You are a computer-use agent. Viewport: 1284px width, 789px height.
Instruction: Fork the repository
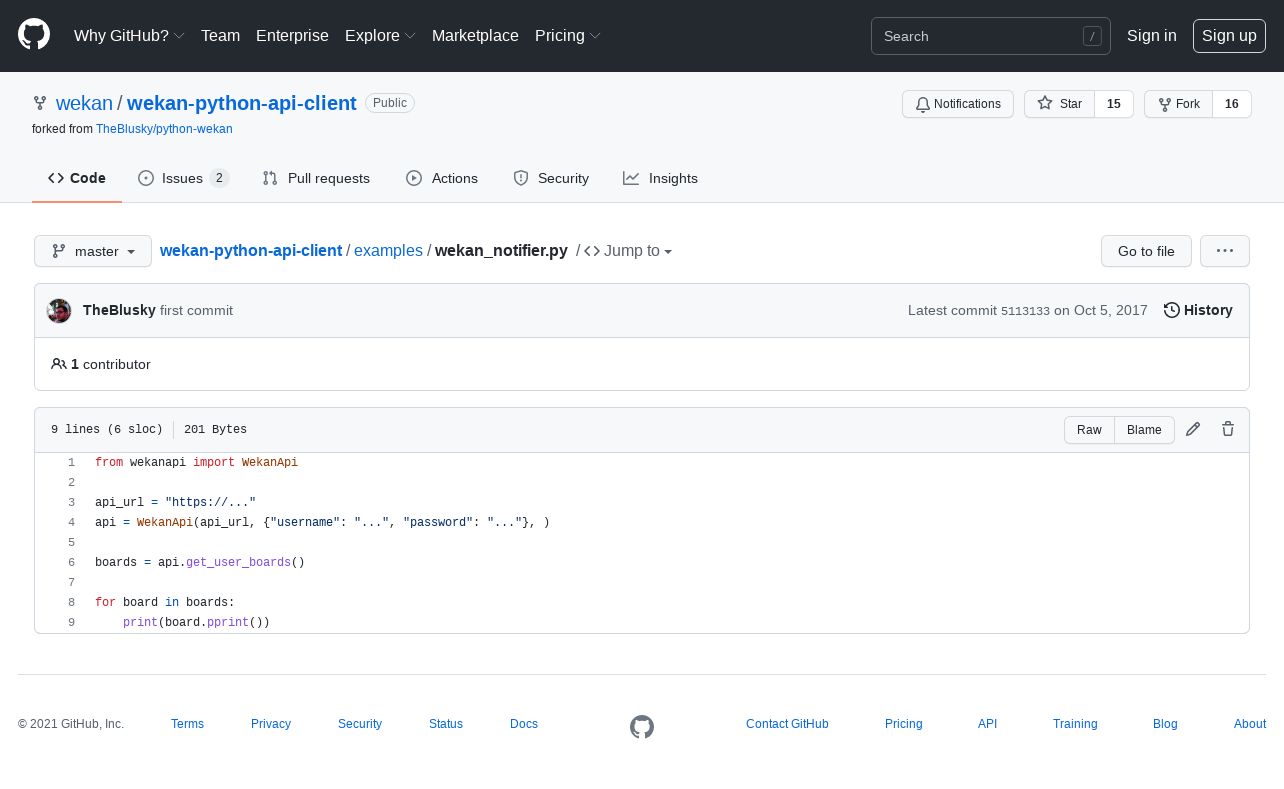(x=1178, y=104)
